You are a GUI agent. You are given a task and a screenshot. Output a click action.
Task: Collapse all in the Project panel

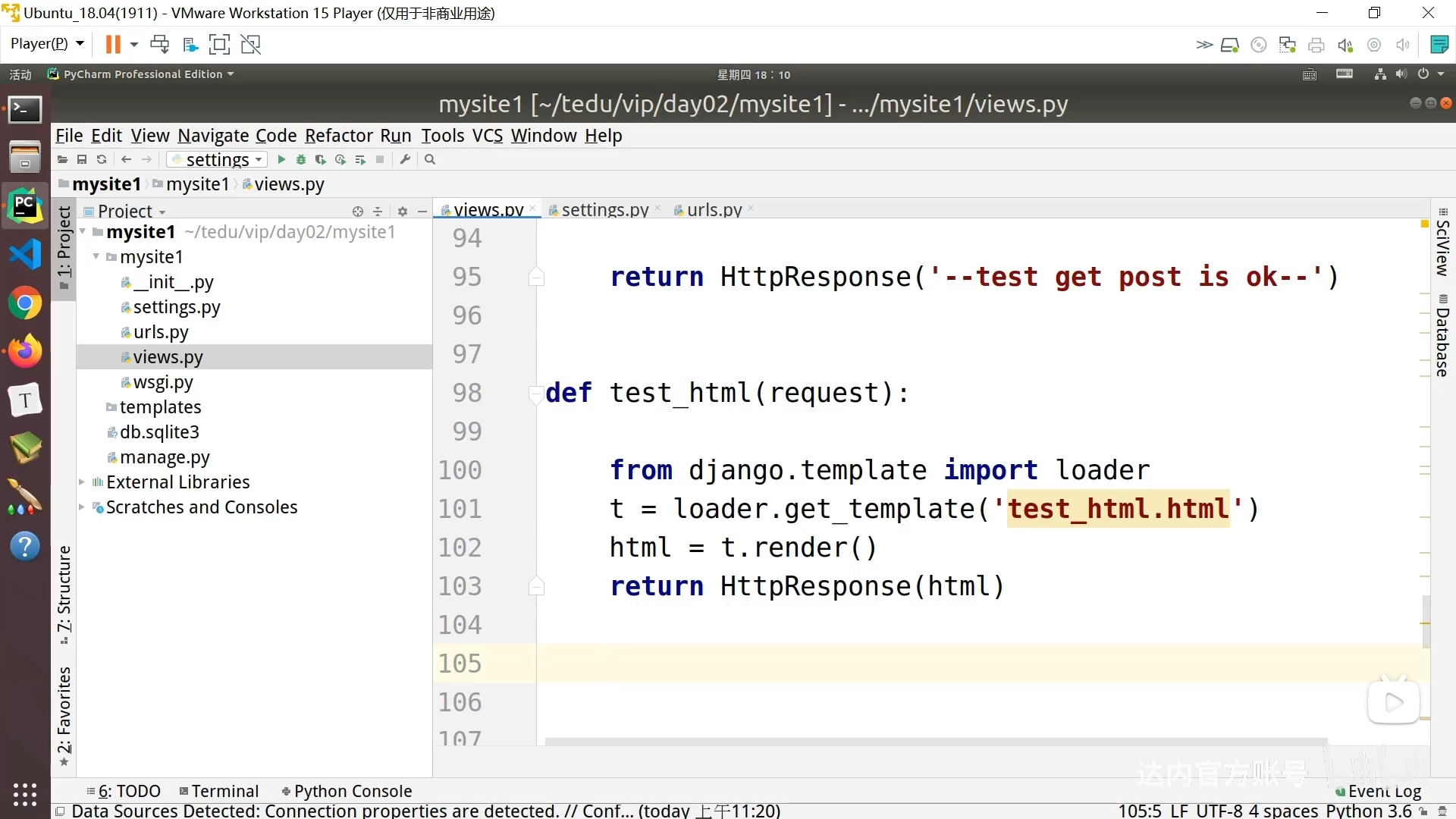[378, 212]
